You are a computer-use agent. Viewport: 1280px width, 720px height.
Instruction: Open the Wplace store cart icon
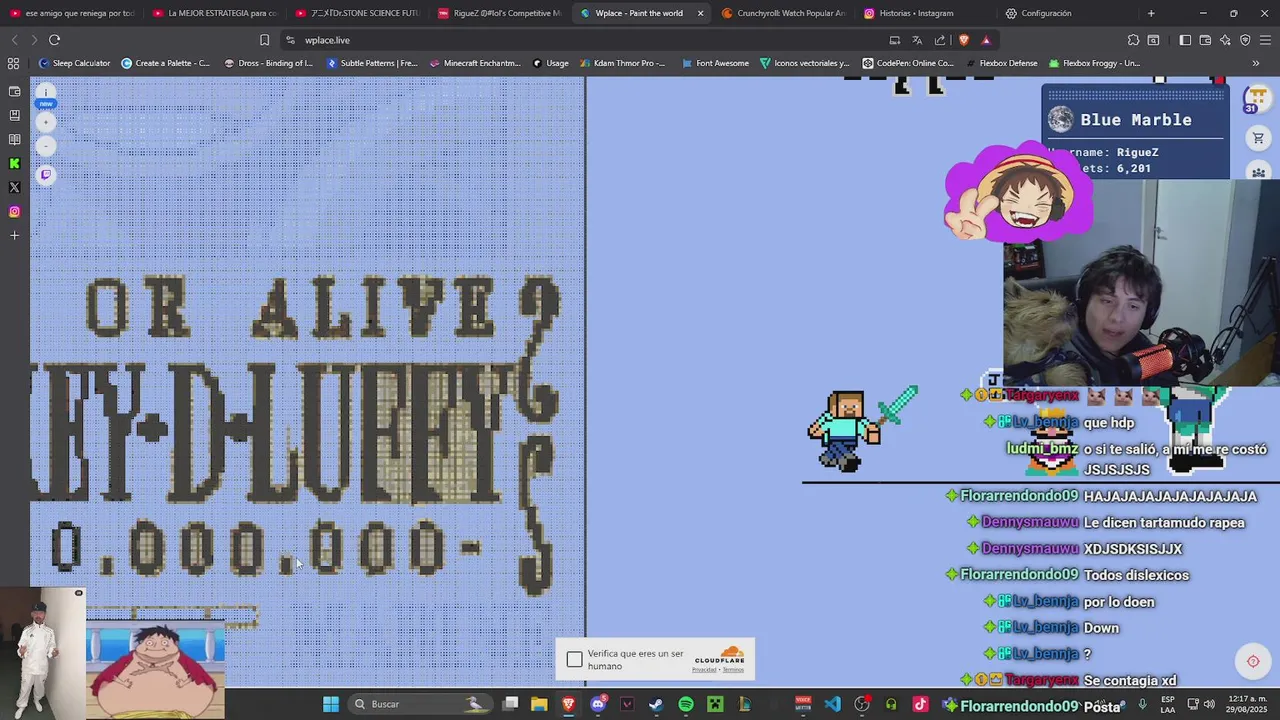coord(1258,138)
